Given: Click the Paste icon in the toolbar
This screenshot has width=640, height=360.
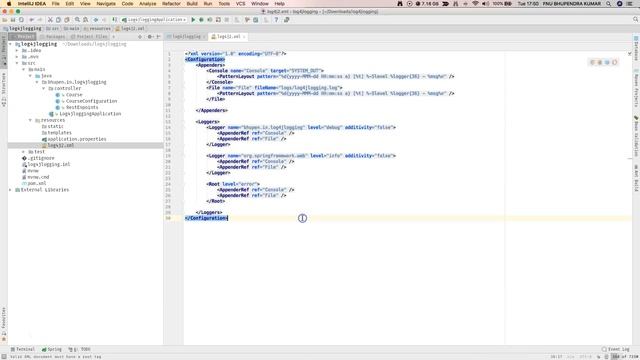Looking at the screenshot, I should click(67, 20).
